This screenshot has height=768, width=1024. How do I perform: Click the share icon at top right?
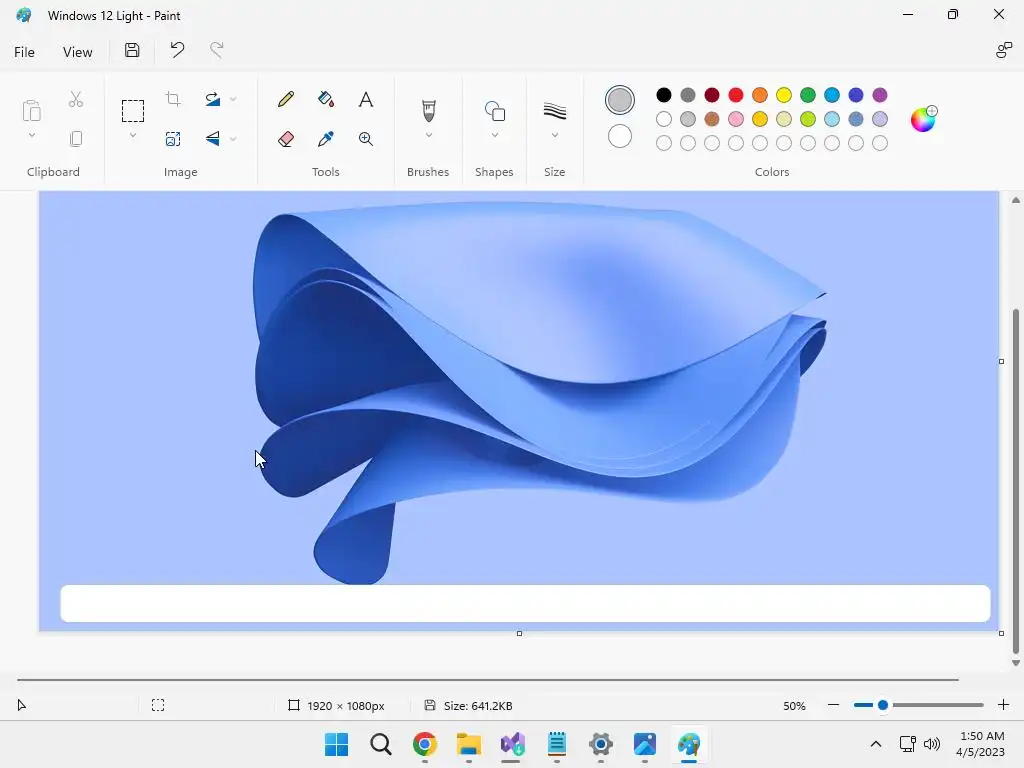(1003, 50)
